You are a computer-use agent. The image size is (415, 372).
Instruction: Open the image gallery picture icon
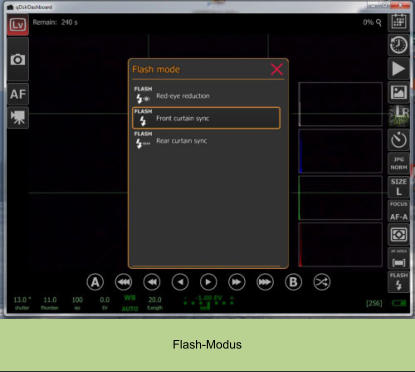tap(399, 92)
